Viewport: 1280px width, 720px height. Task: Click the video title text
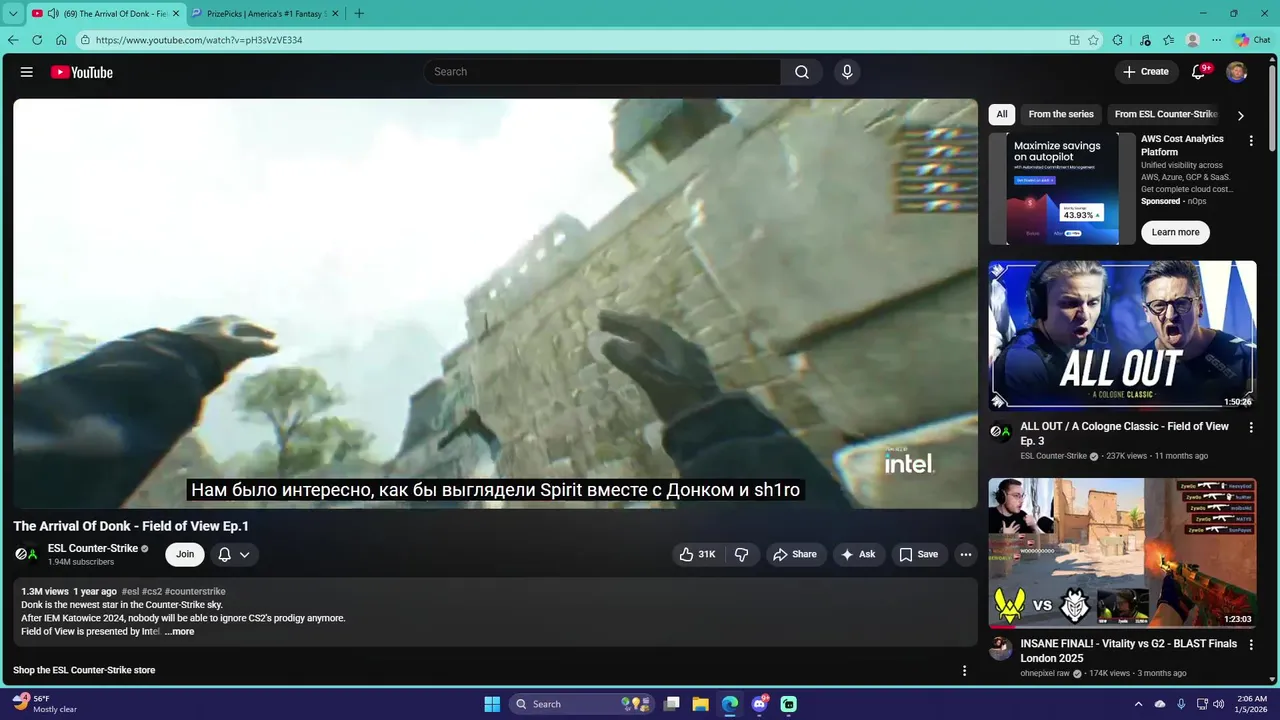pos(131,526)
